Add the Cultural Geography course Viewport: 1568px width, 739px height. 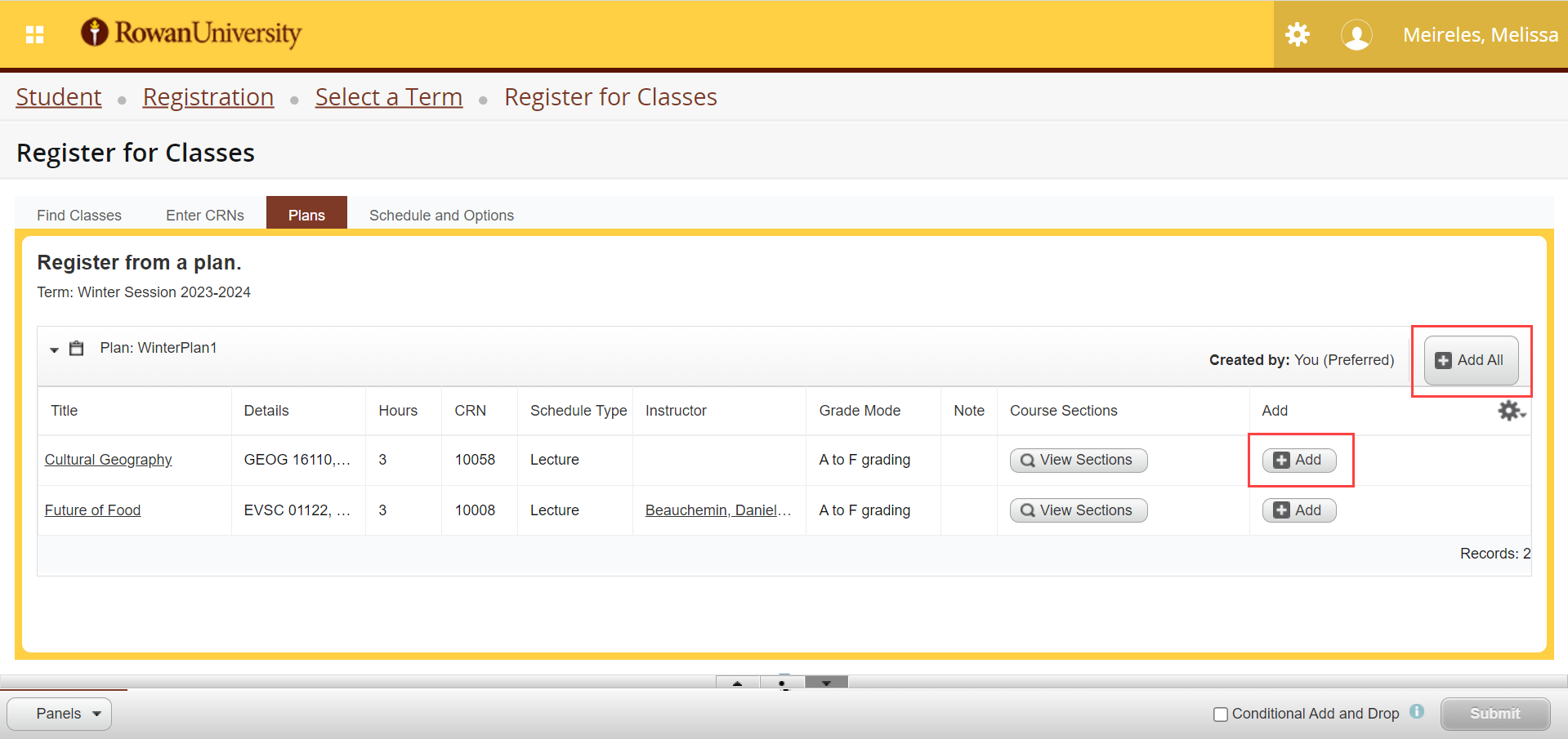(x=1298, y=461)
